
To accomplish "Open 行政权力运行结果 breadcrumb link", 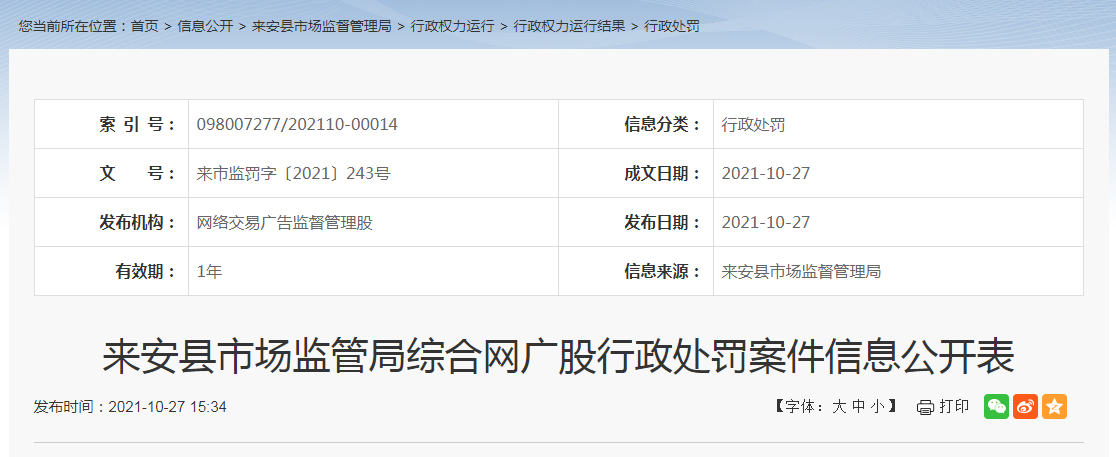I will tap(569, 26).
